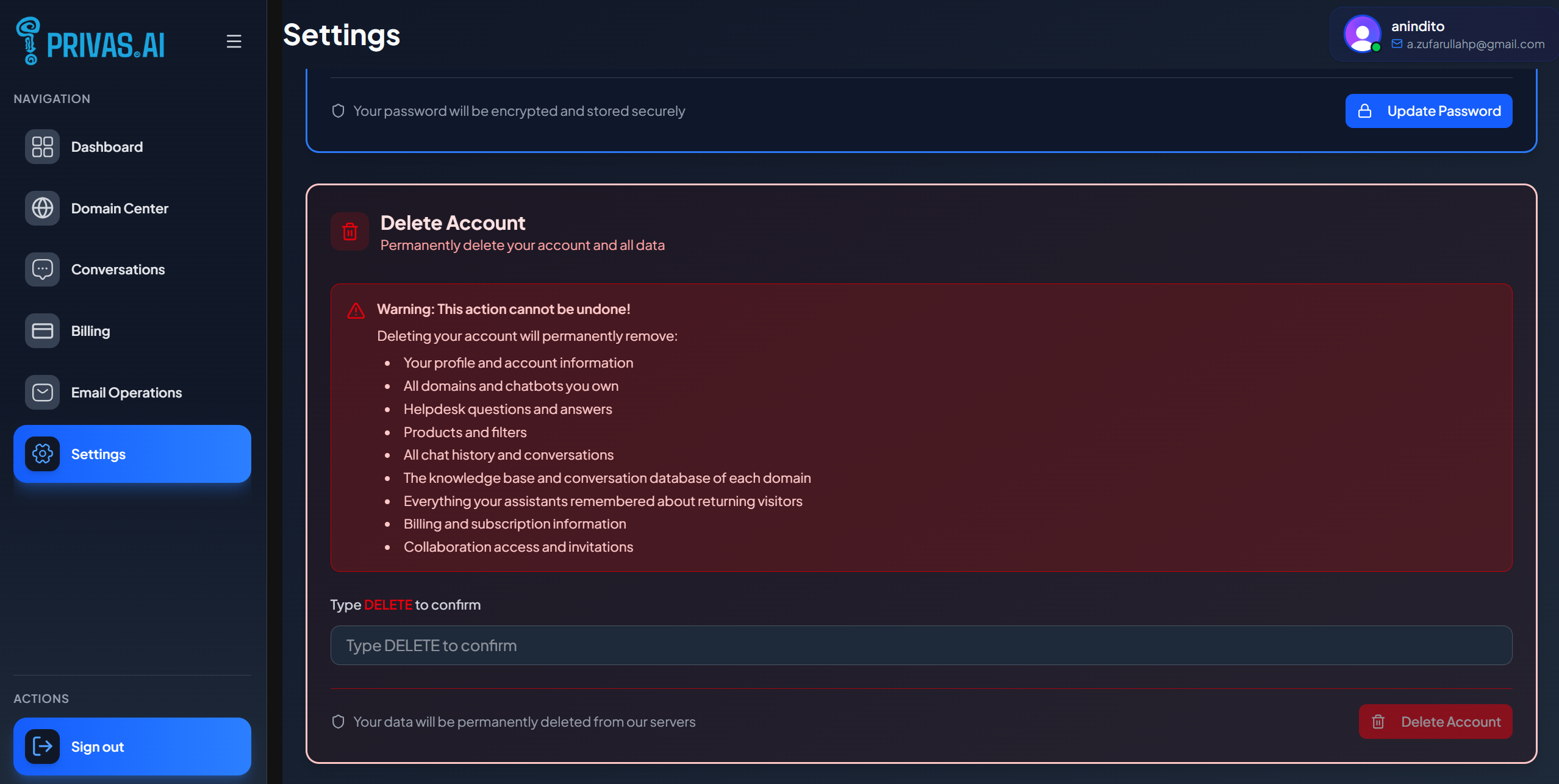Click the Sign out arrow icon

pos(42,746)
